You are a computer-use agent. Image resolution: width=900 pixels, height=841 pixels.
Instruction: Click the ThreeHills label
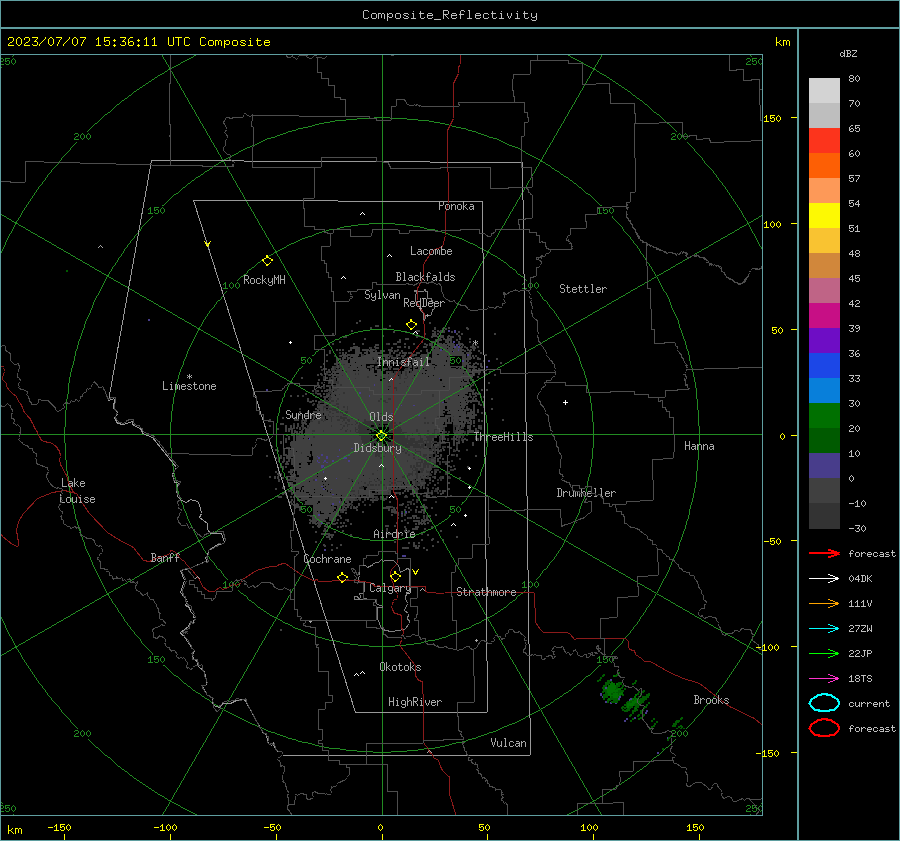click(x=503, y=437)
